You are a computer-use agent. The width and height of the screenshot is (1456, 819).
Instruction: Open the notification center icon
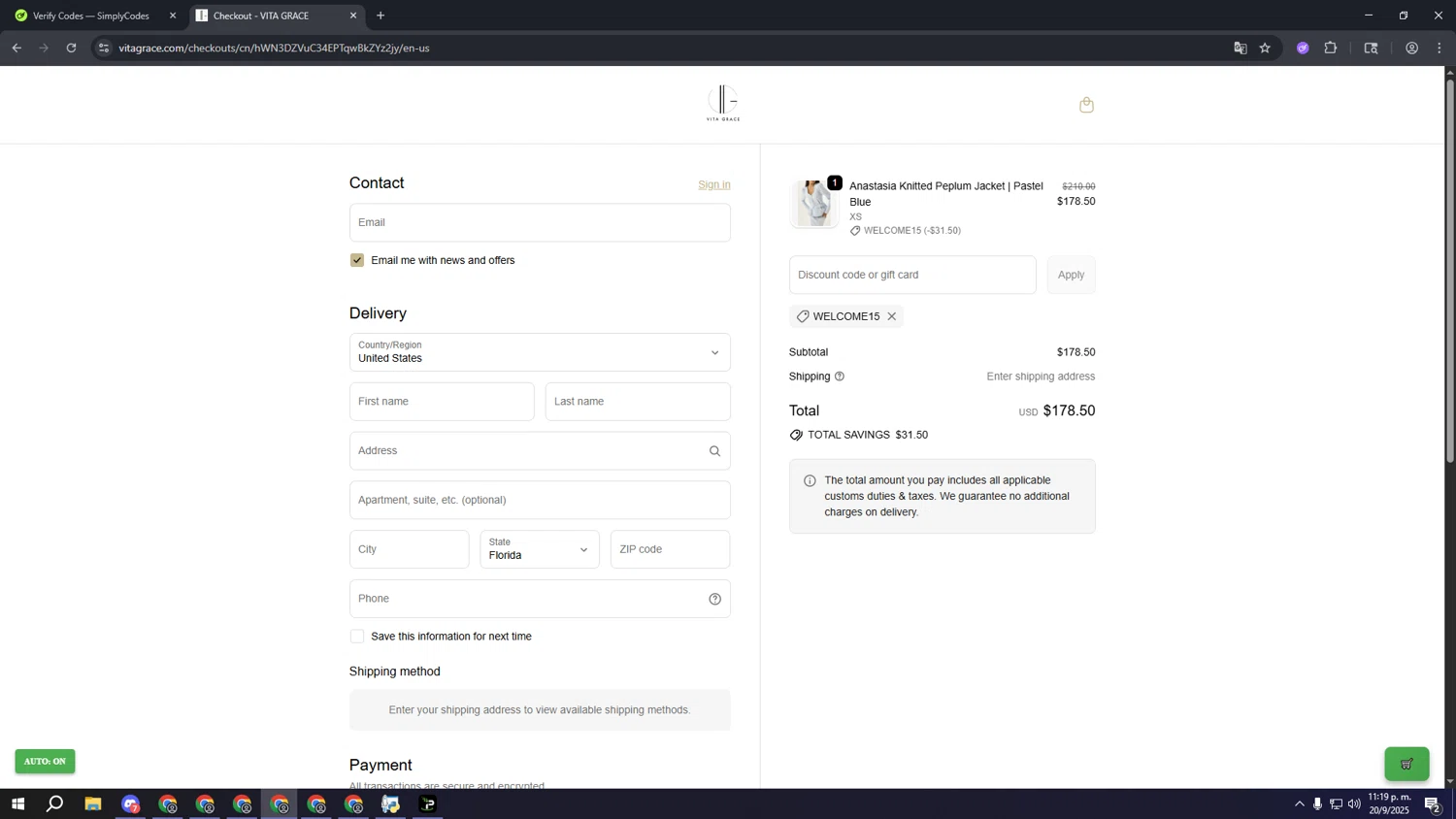(x=1432, y=803)
